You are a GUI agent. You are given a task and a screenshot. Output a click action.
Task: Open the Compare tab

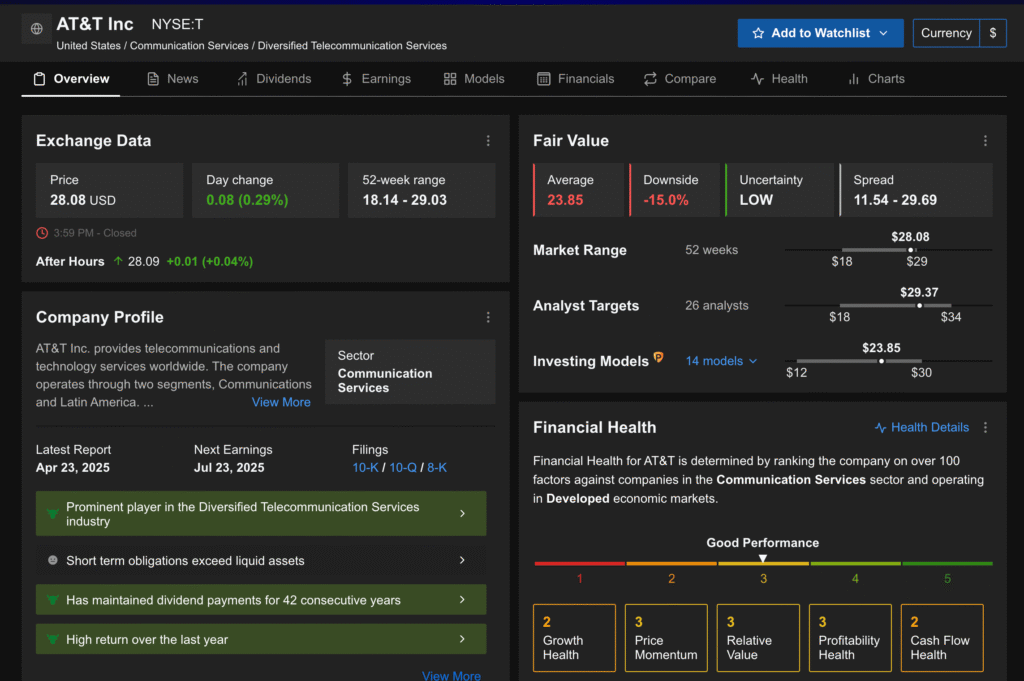680,79
